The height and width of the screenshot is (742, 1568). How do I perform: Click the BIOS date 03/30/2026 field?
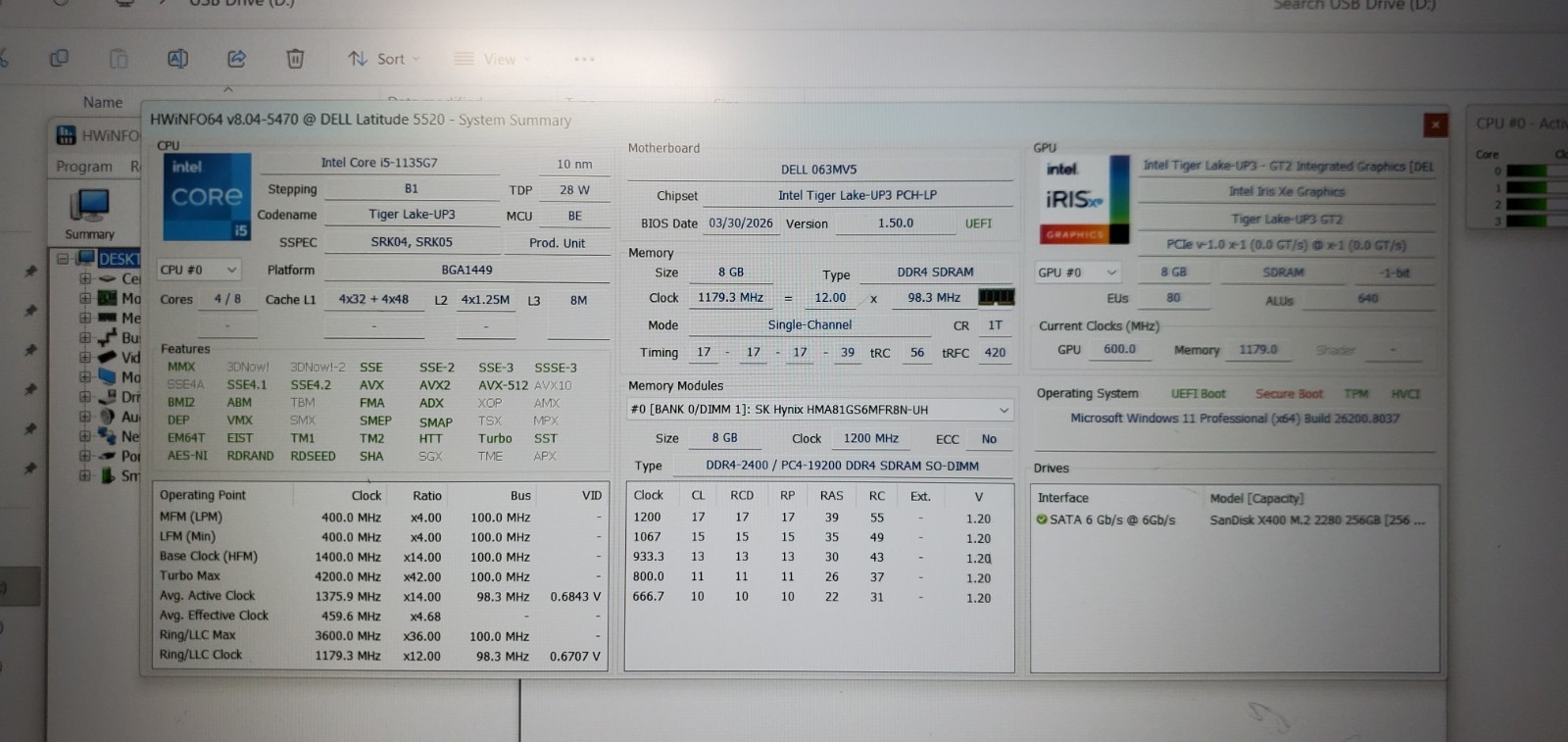click(741, 223)
